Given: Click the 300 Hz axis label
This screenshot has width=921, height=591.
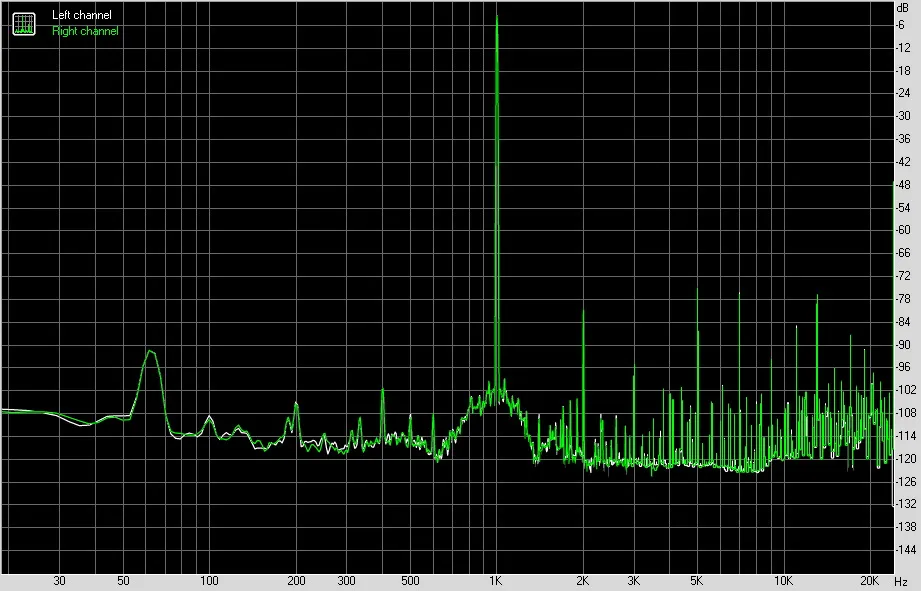Looking at the screenshot, I should tap(347, 581).
